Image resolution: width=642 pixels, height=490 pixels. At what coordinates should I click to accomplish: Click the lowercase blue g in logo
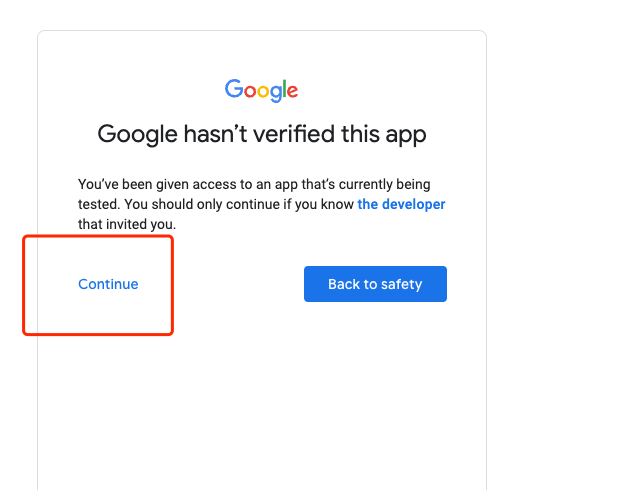[277, 93]
